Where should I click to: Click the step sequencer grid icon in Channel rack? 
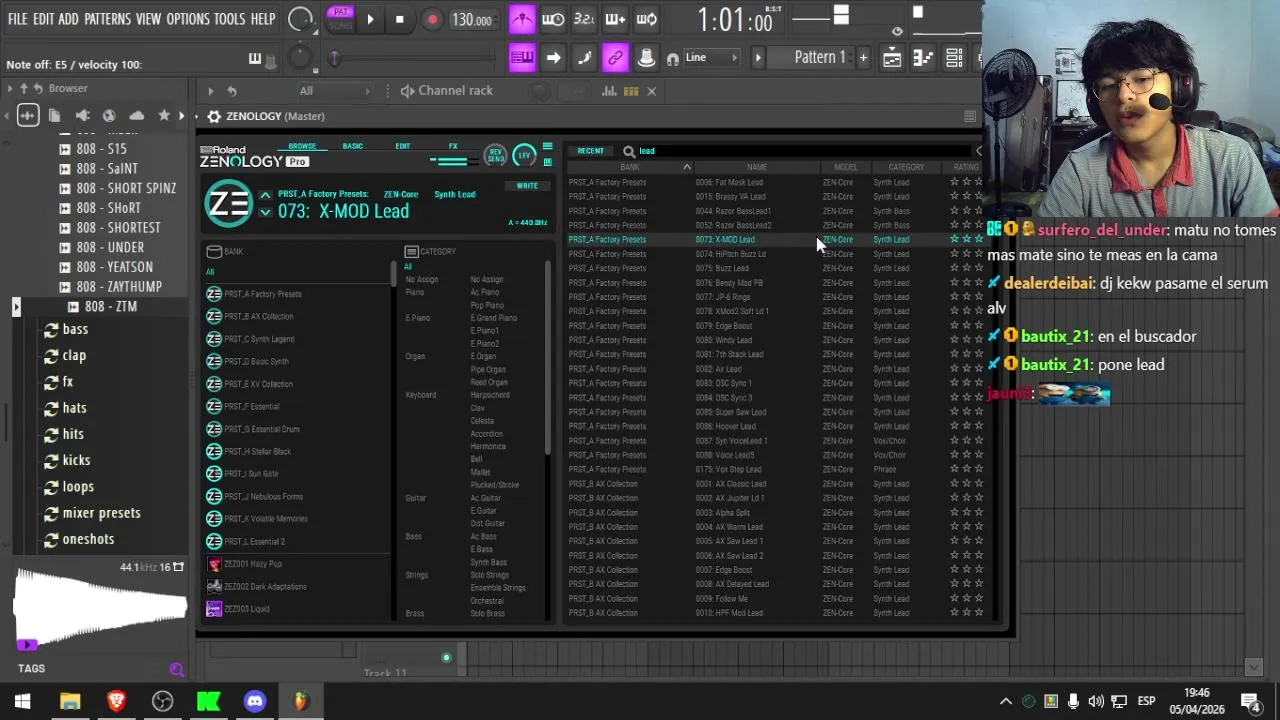pos(631,91)
